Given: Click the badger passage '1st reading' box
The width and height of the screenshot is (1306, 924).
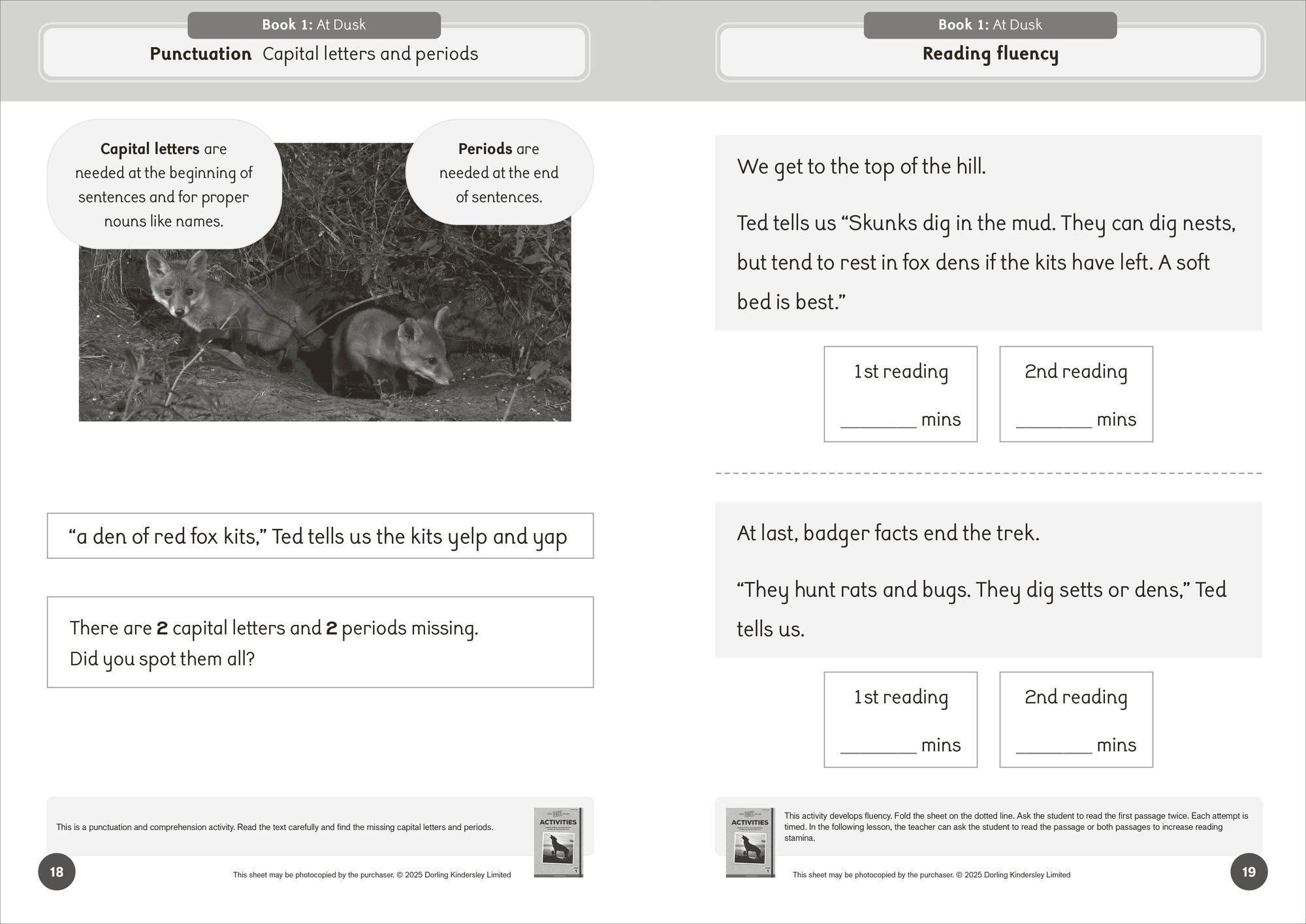Looking at the screenshot, I should point(900,720).
